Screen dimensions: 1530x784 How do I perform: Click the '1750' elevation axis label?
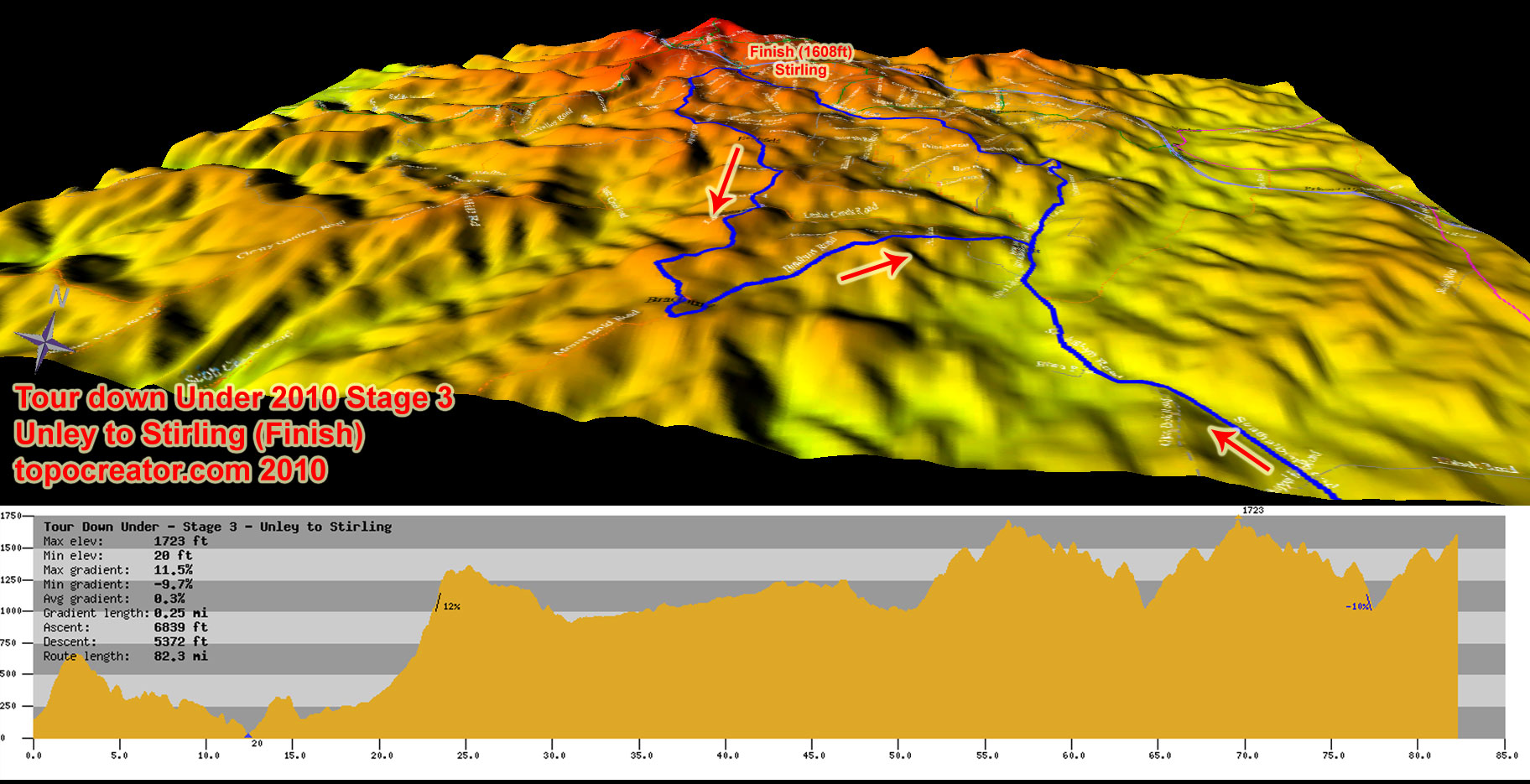click(11, 516)
